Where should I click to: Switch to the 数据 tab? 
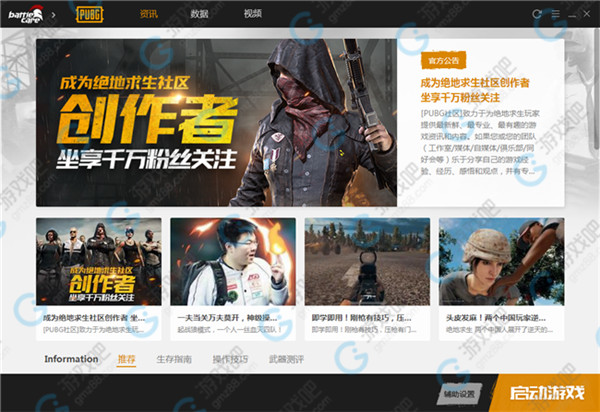(x=199, y=14)
